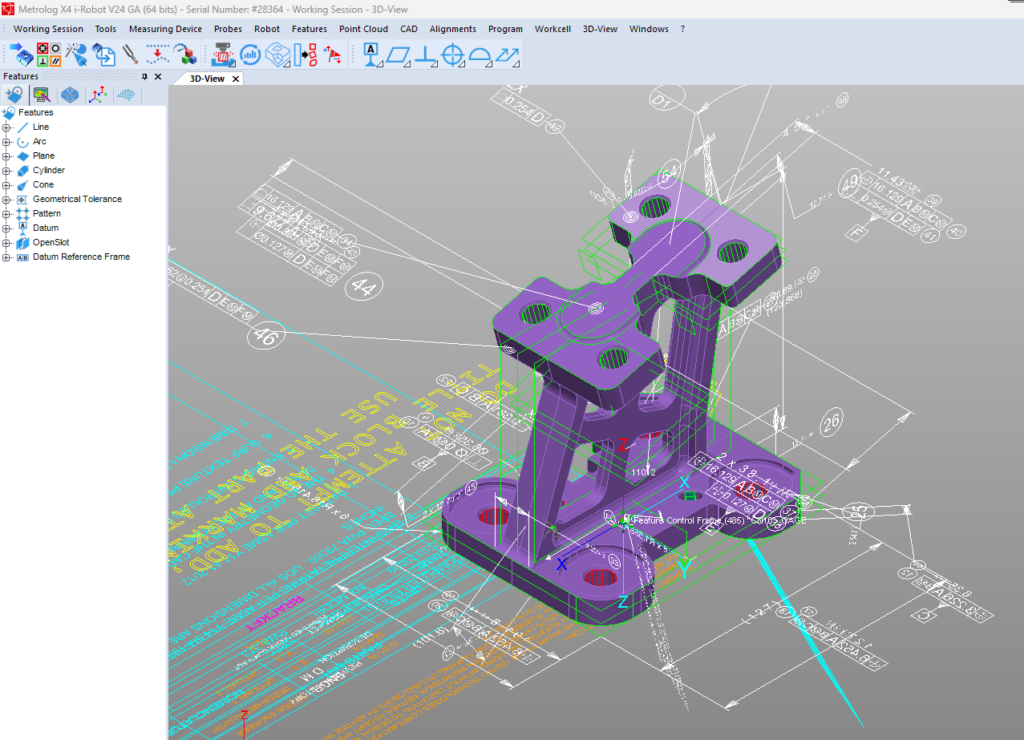Open the circular statistics chart icon
This screenshot has height=740, width=1024.
coord(250,55)
